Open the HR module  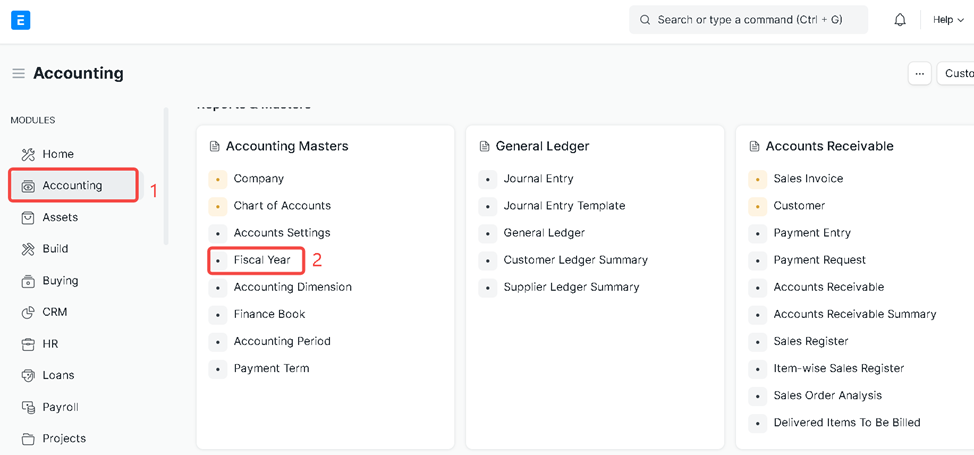coord(50,344)
